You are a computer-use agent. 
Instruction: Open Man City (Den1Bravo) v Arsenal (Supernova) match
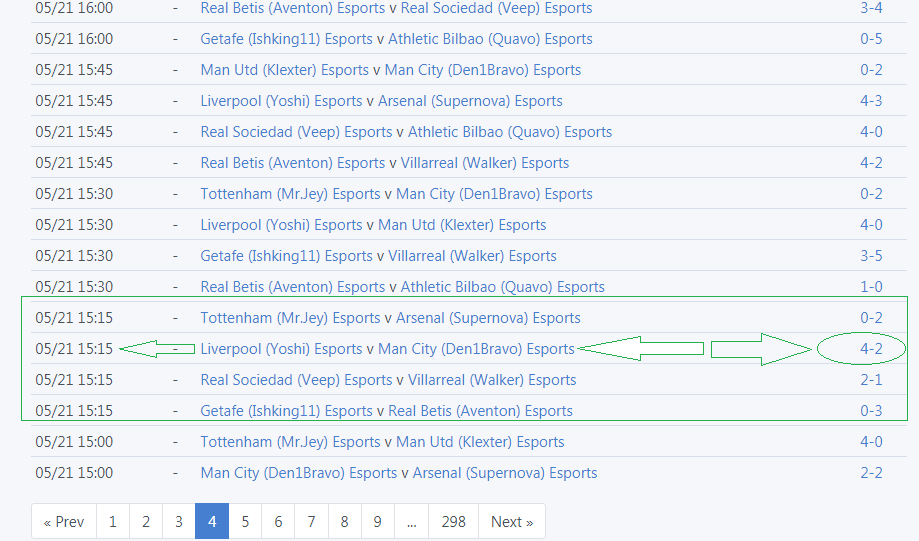398,473
